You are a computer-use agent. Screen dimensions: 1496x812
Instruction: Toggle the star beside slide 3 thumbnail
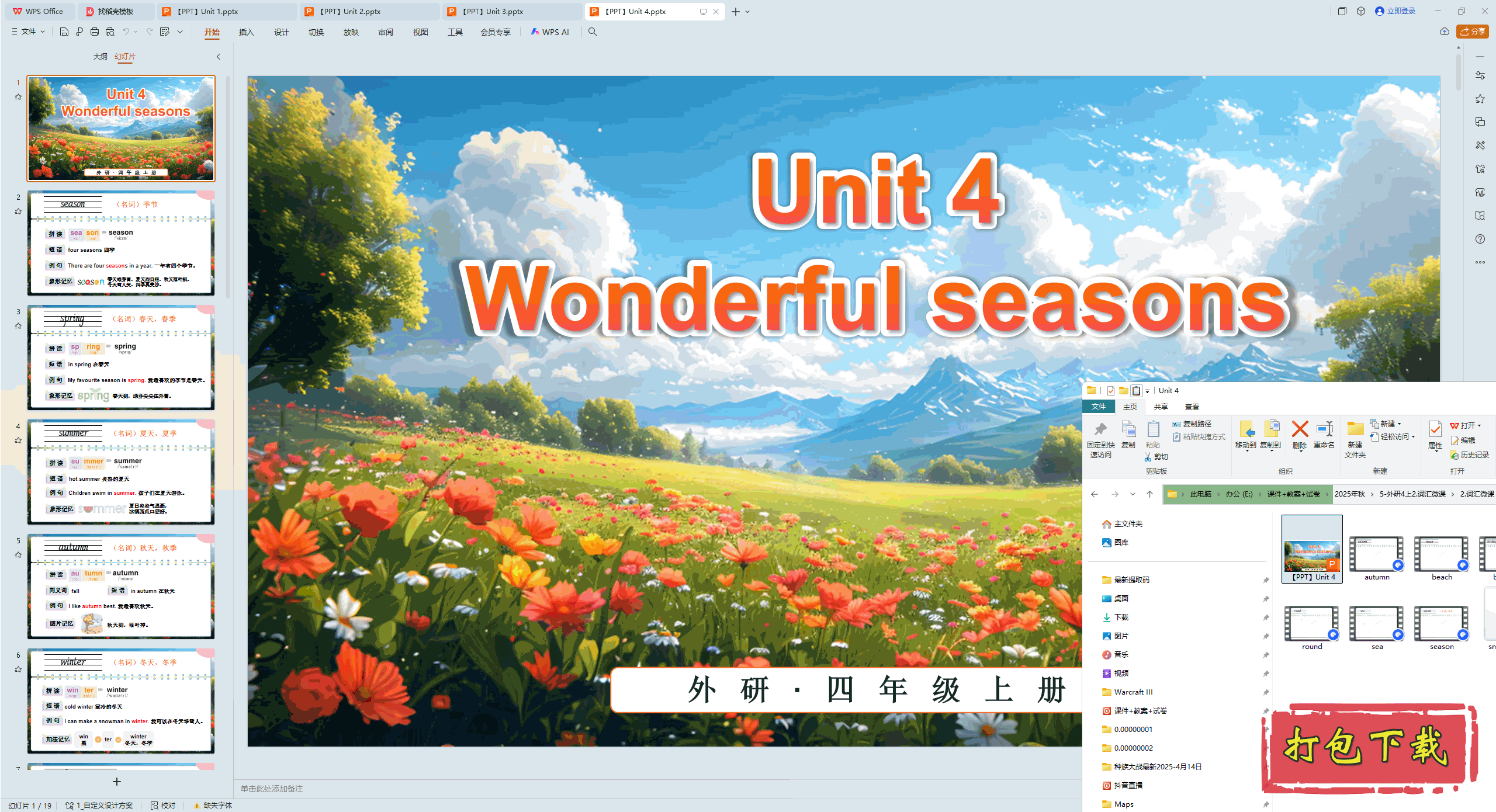tap(18, 326)
